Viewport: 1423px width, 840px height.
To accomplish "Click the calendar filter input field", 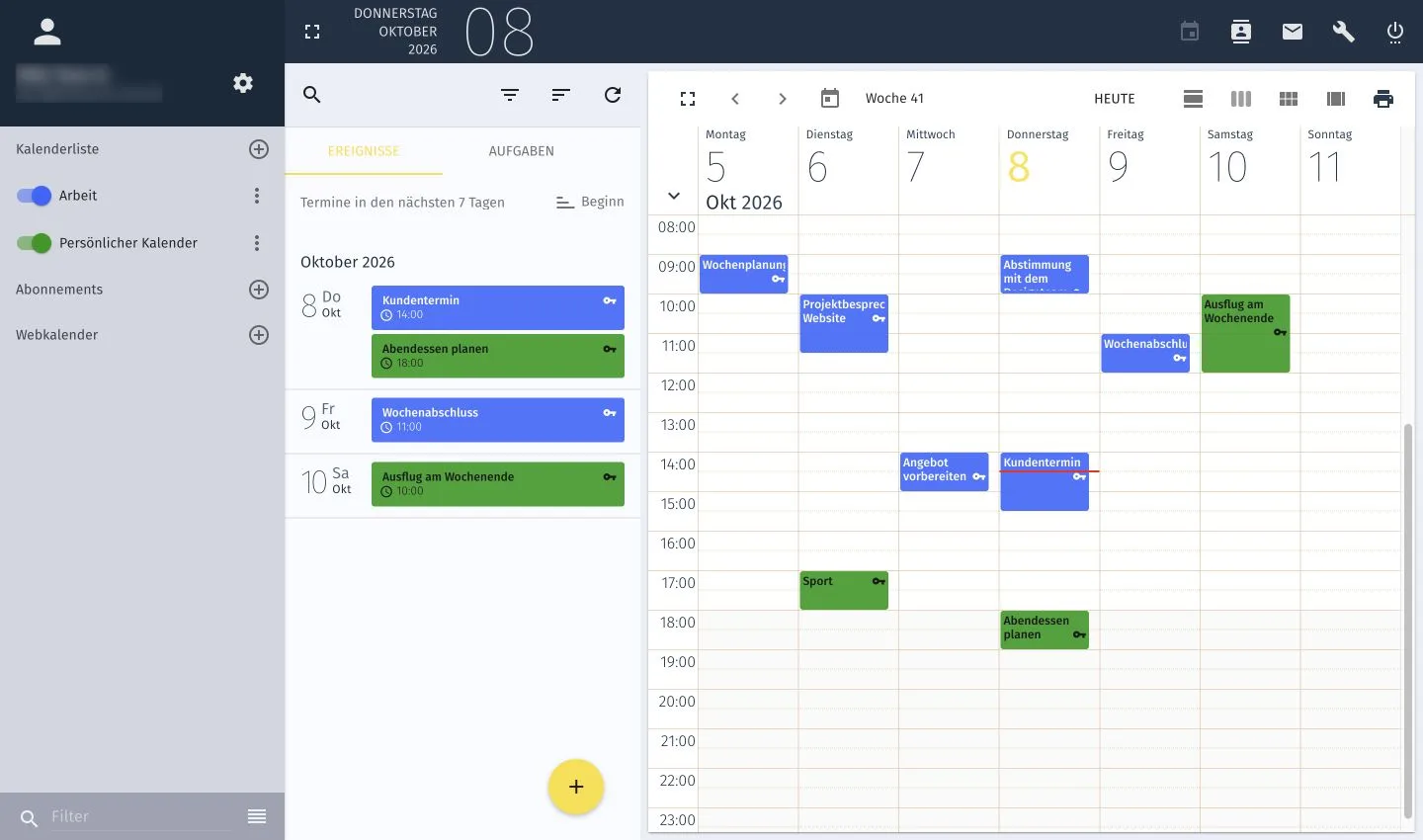I will [140, 816].
